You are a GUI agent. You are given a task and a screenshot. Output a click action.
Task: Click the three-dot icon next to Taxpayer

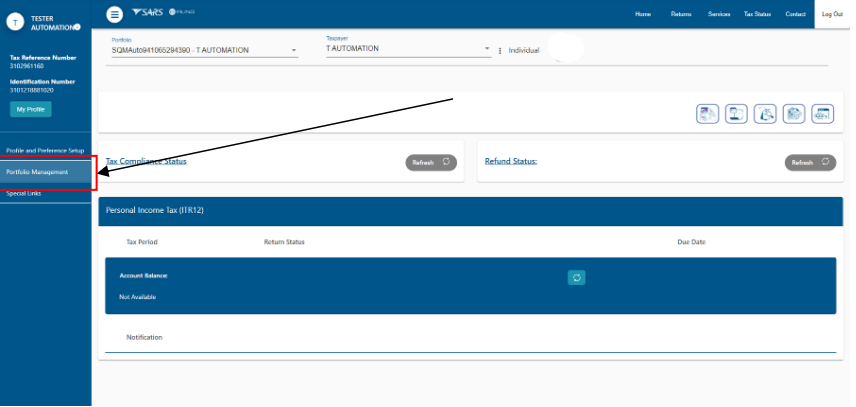500,50
